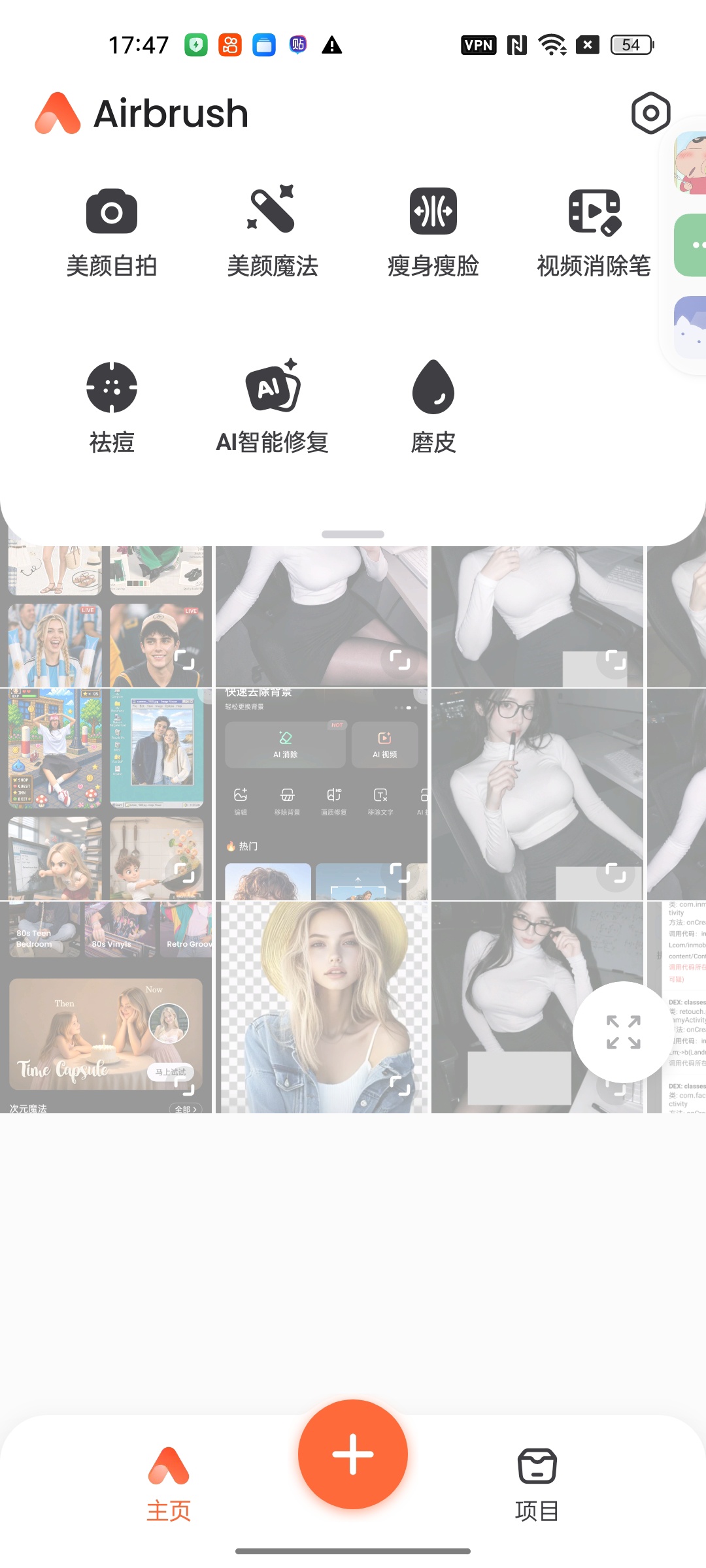Viewport: 706px width, 1568px height.
Task: Tap the orange plus create button
Action: pos(353,1454)
